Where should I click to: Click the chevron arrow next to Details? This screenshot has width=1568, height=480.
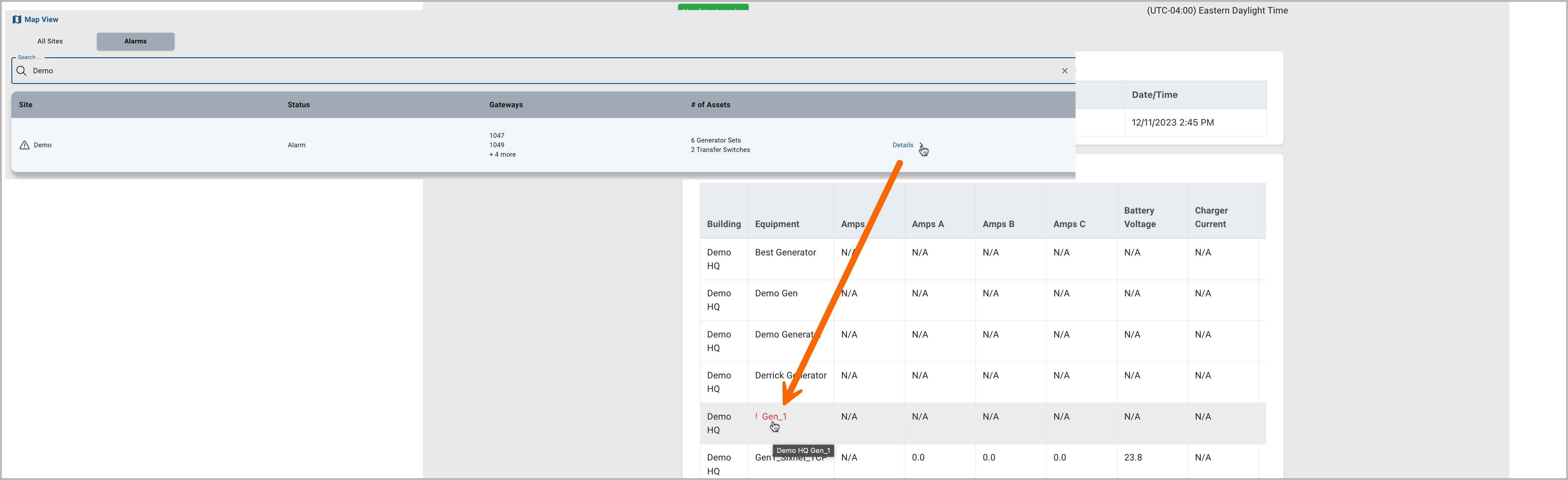[921, 145]
